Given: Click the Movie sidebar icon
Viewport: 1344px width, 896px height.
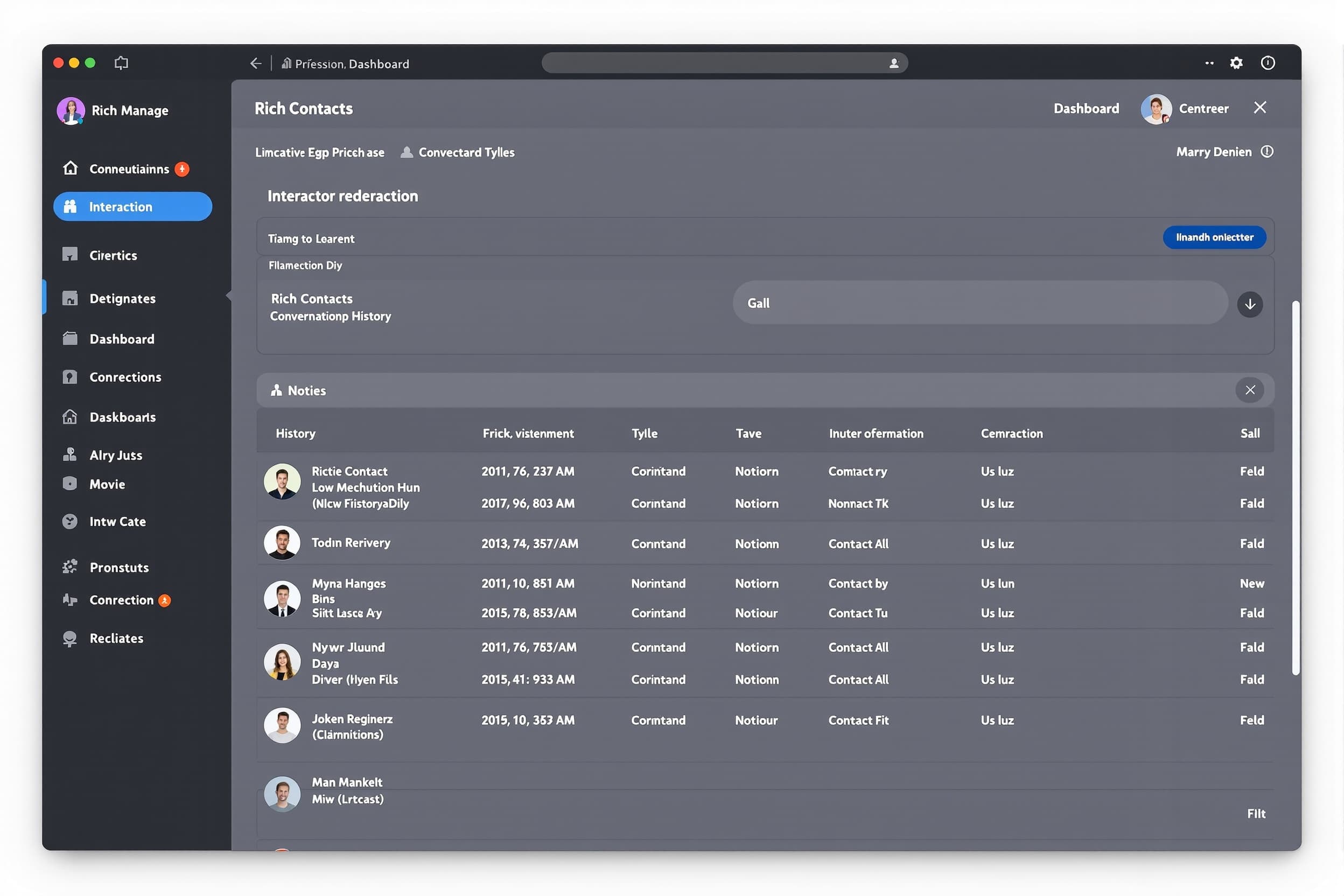Looking at the screenshot, I should 69,484.
